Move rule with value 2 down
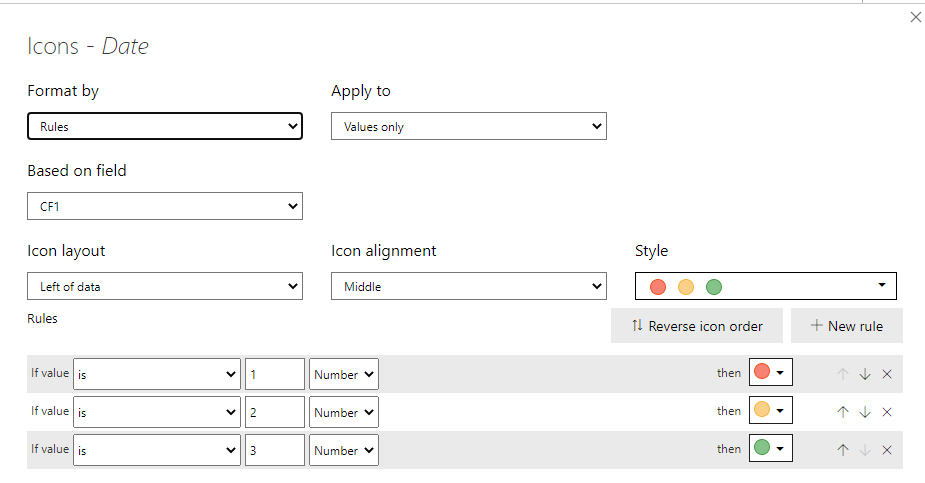Viewport: 925px width, 483px height. tap(865, 412)
